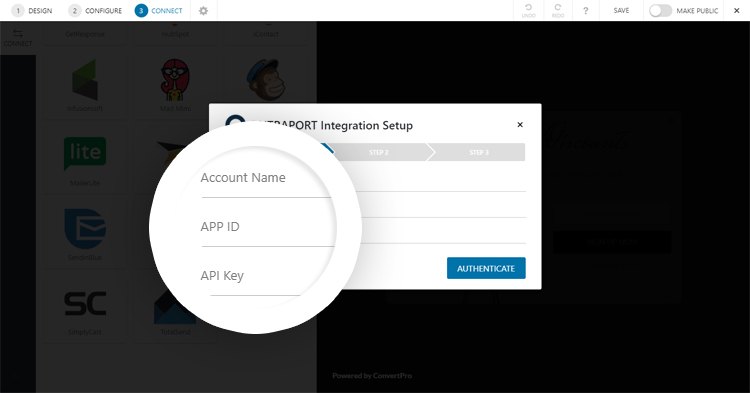Screen dimensions: 750x393
Task: Click the iContact integration label
Action: (x=266, y=34)
